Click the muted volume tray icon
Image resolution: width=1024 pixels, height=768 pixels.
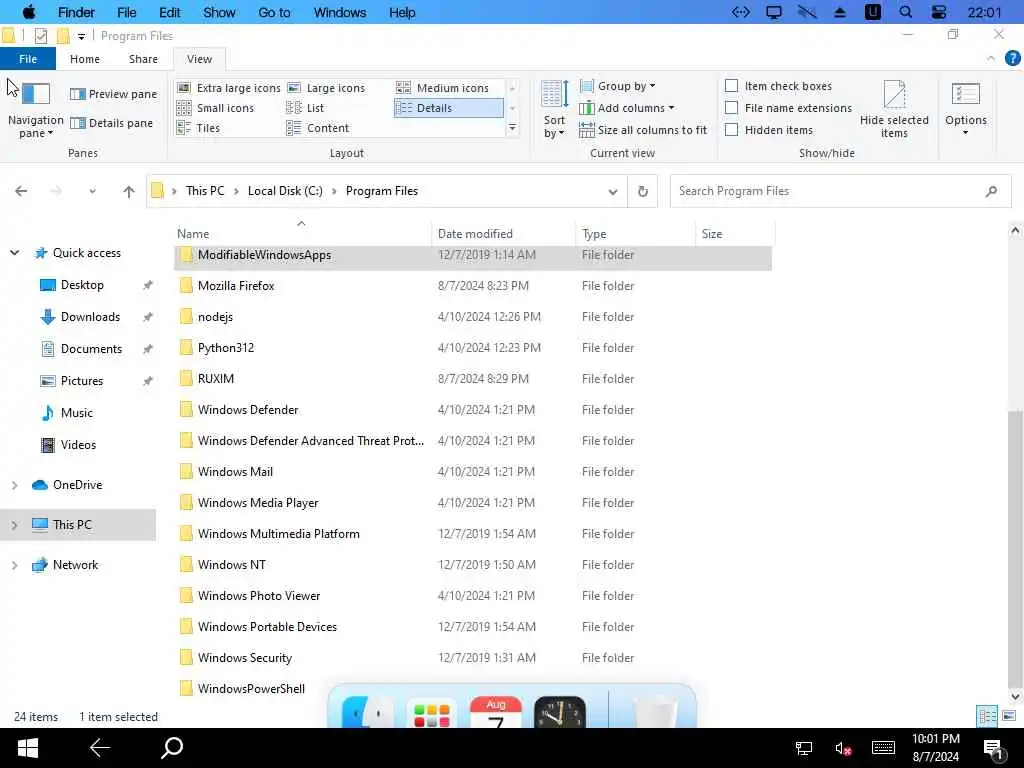click(842, 749)
